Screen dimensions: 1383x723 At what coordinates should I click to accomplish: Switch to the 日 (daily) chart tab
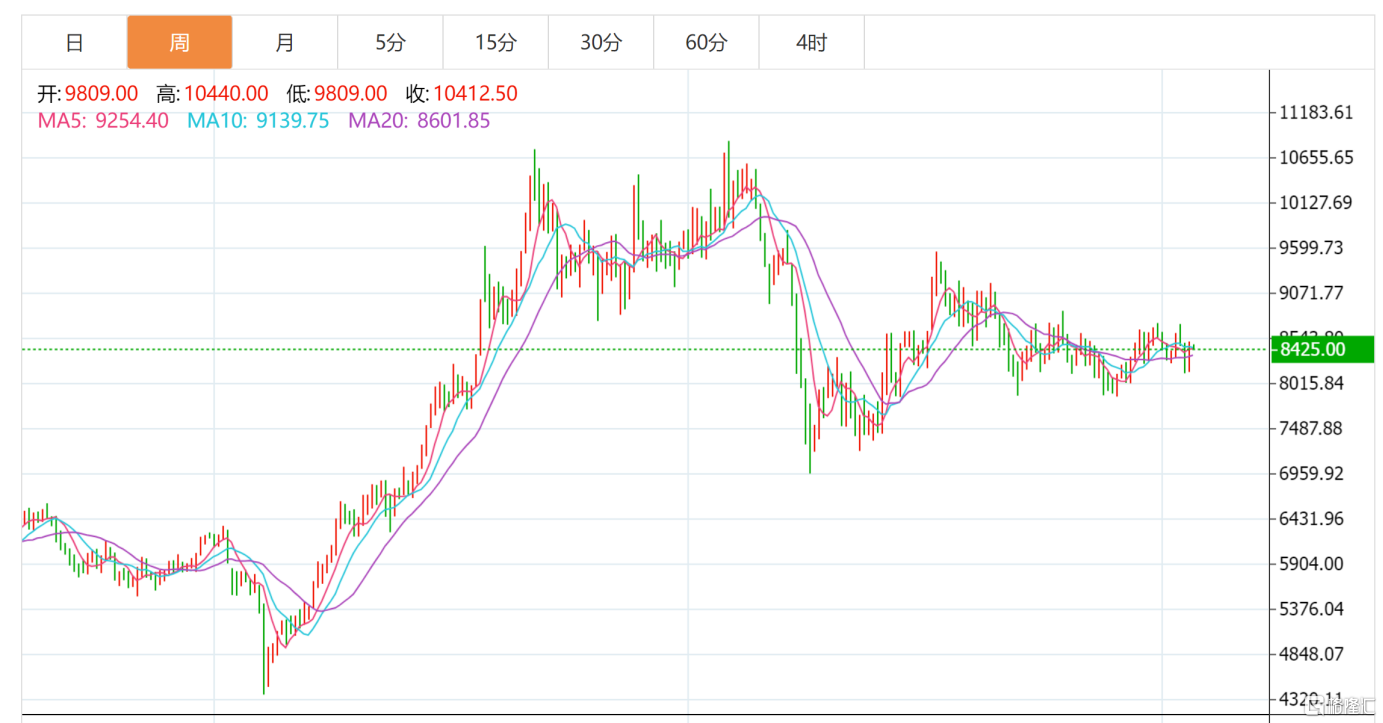coord(74,43)
